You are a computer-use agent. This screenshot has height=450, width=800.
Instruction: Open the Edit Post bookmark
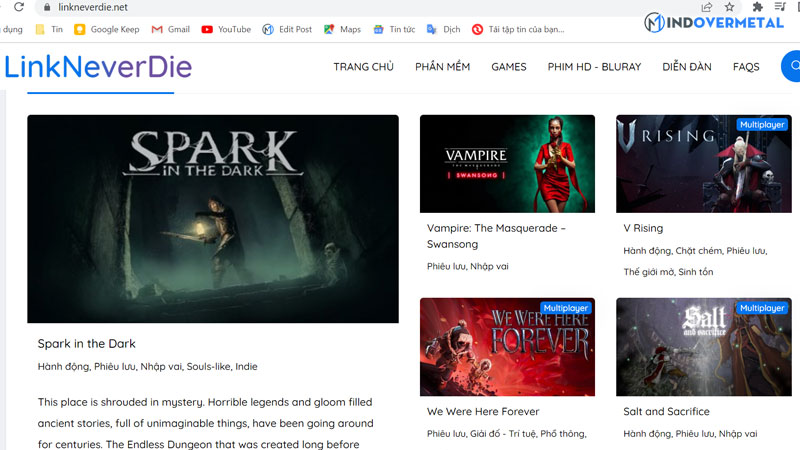click(287, 30)
